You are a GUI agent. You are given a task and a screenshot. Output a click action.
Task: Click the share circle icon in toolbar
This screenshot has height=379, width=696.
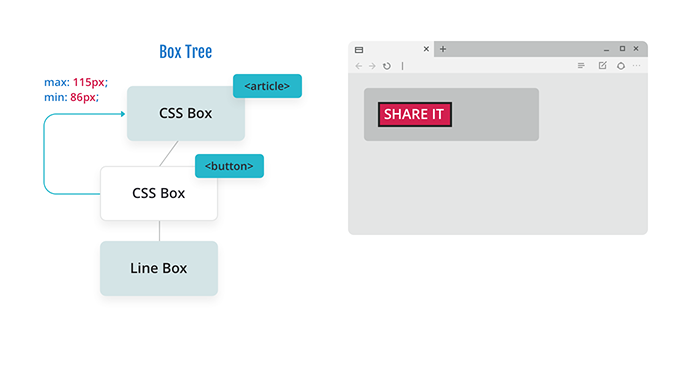point(621,66)
